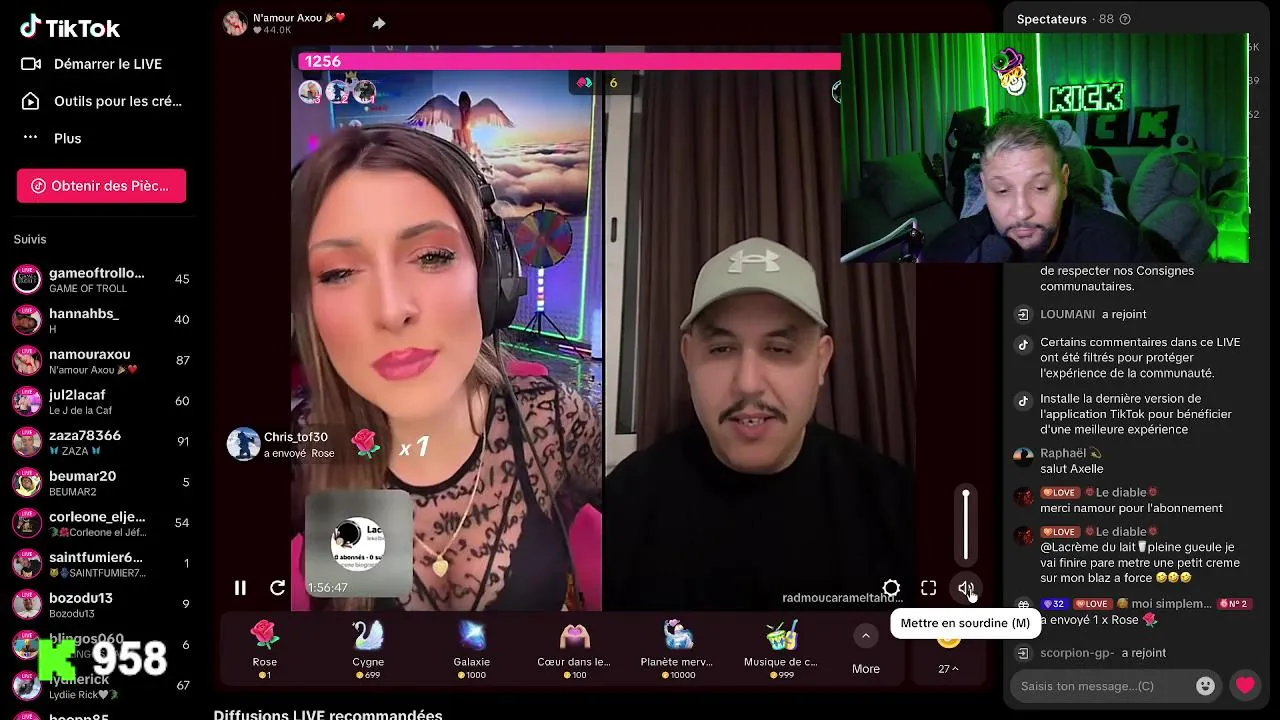Click the Suivis section label

point(30,239)
